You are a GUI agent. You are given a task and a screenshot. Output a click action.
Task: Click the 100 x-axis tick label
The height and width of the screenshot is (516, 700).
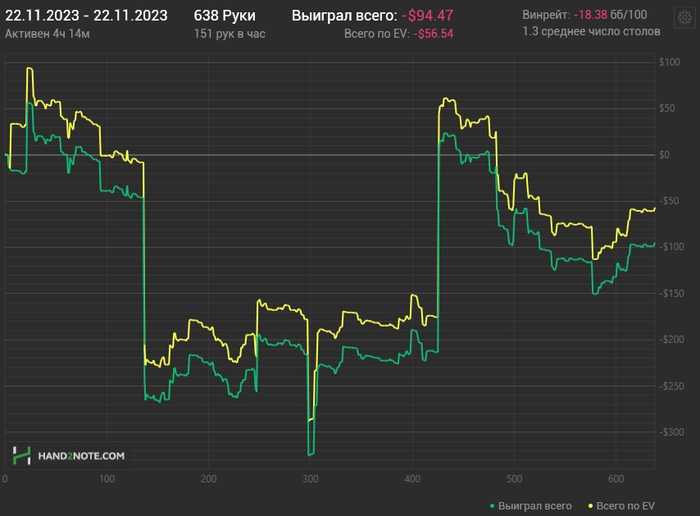coord(107,479)
